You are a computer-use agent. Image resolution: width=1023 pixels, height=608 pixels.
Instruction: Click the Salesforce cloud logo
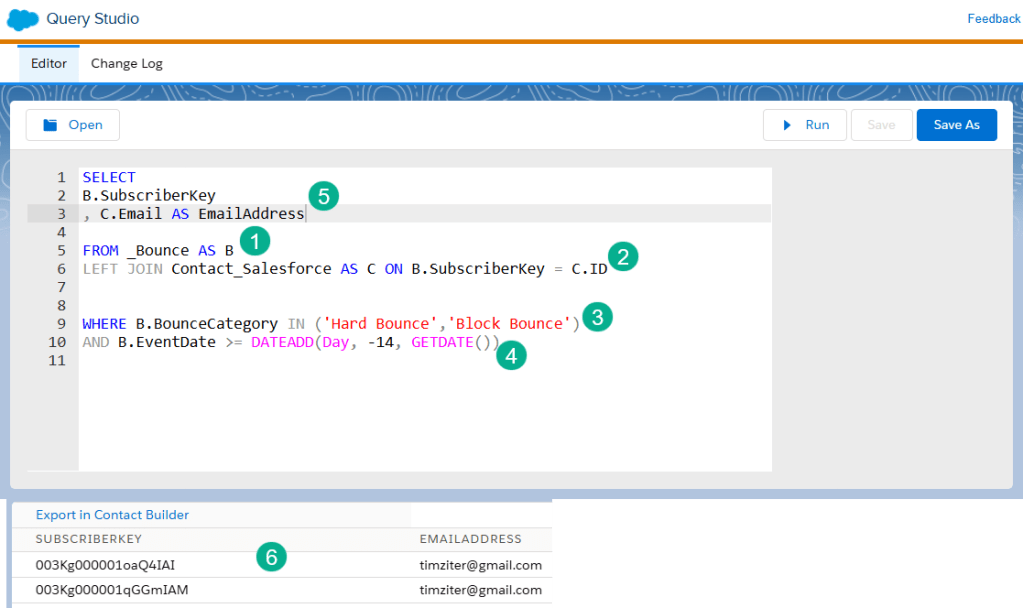pos(22,19)
